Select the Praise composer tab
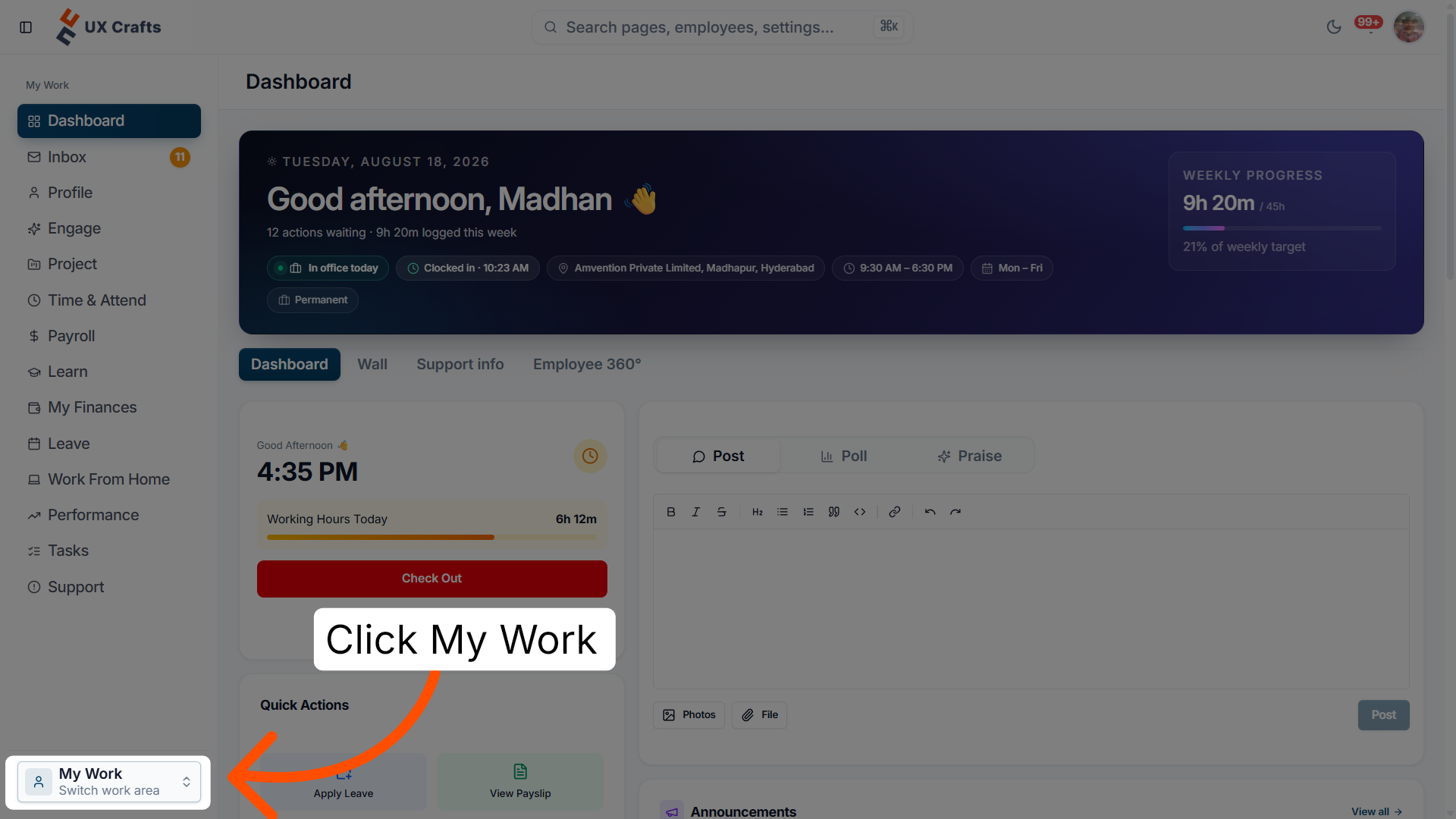This screenshot has height=819, width=1456. pyautogui.click(x=970, y=456)
